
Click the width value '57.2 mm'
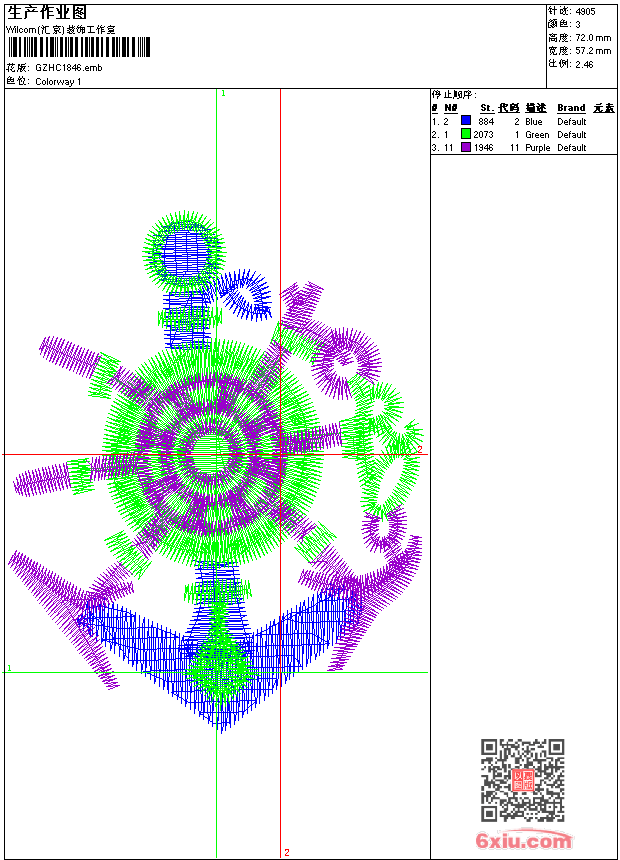tap(593, 51)
